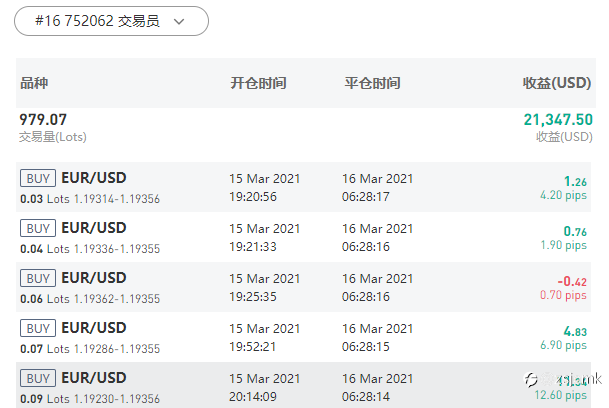Screen dimensions: 609x408
Task: Click the BUY badge of 0.04 Lots trade
Action: coord(38,228)
